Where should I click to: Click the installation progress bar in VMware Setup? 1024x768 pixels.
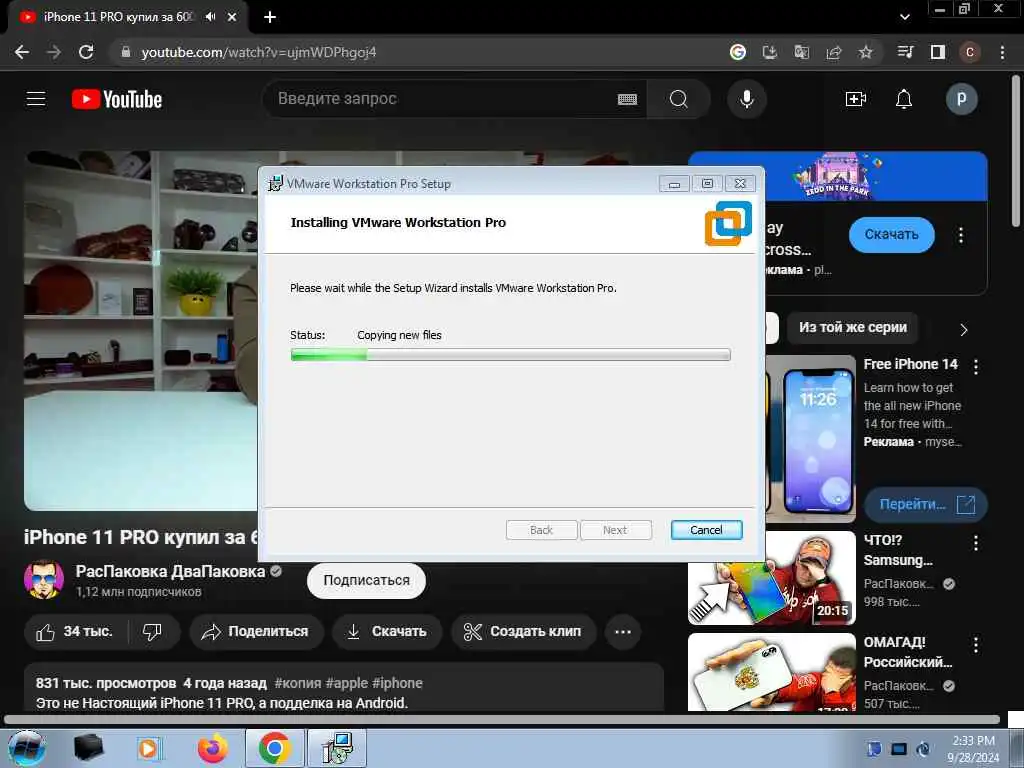tap(510, 355)
